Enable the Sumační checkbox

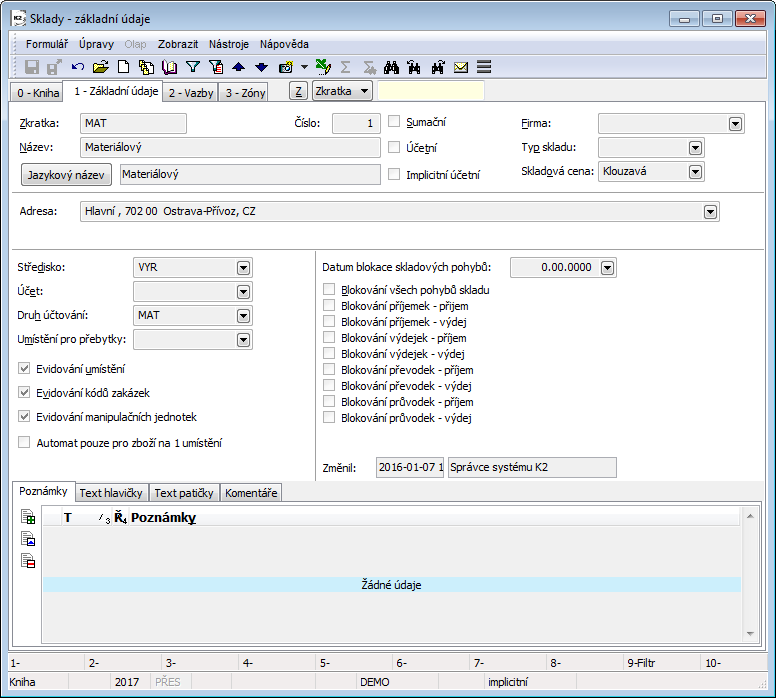coord(394,122)
